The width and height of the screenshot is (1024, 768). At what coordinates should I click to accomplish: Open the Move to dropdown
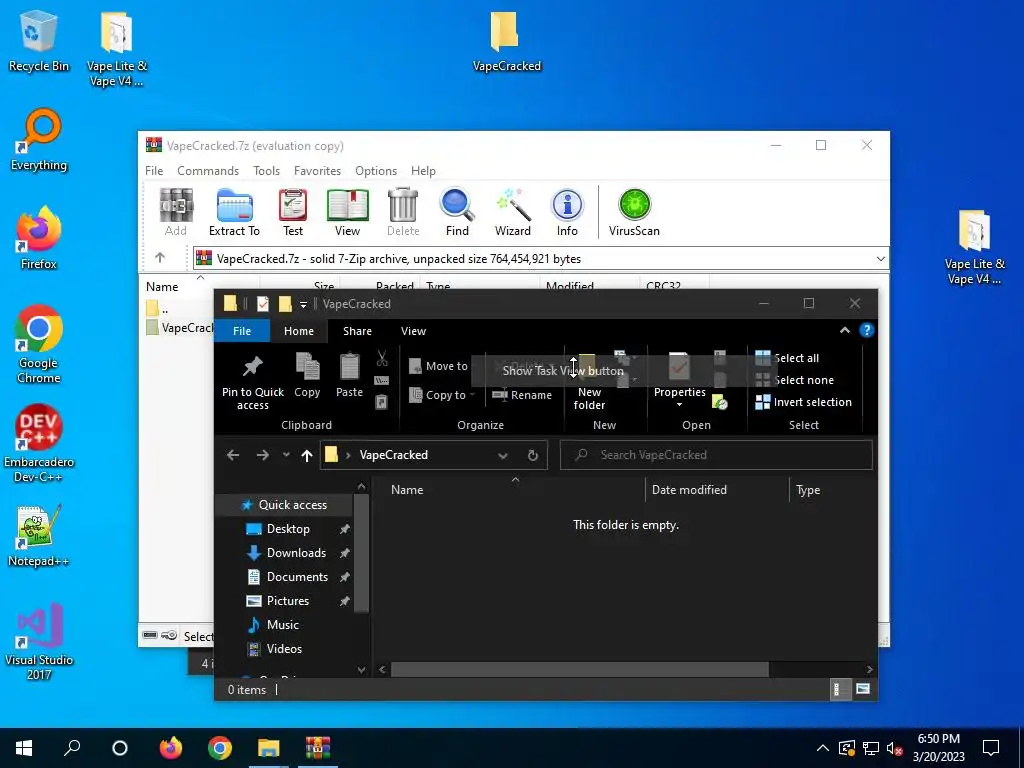pos(441,366)
